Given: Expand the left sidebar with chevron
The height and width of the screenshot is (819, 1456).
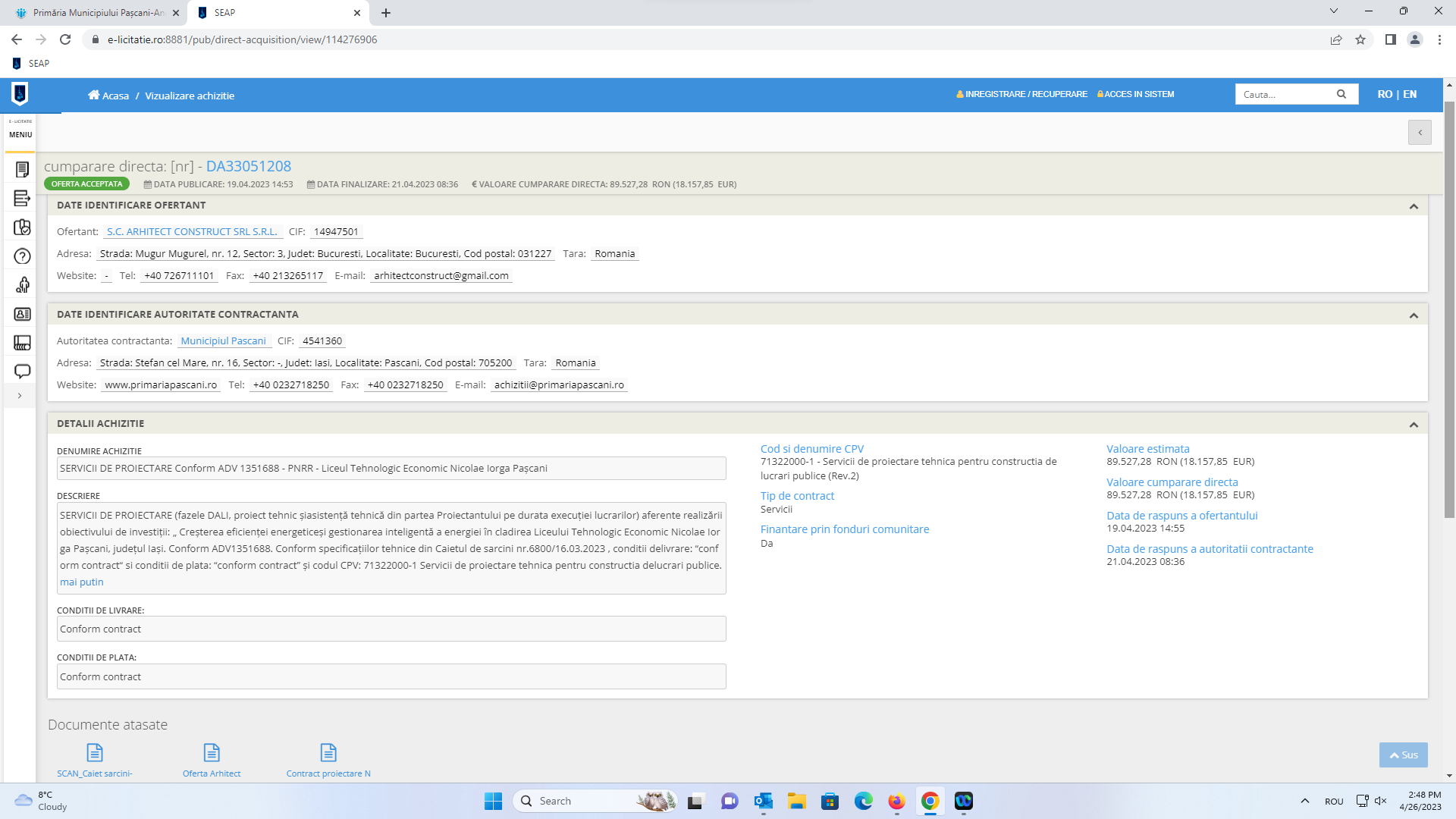Looking at the screenshot, I should coord(20,396).
